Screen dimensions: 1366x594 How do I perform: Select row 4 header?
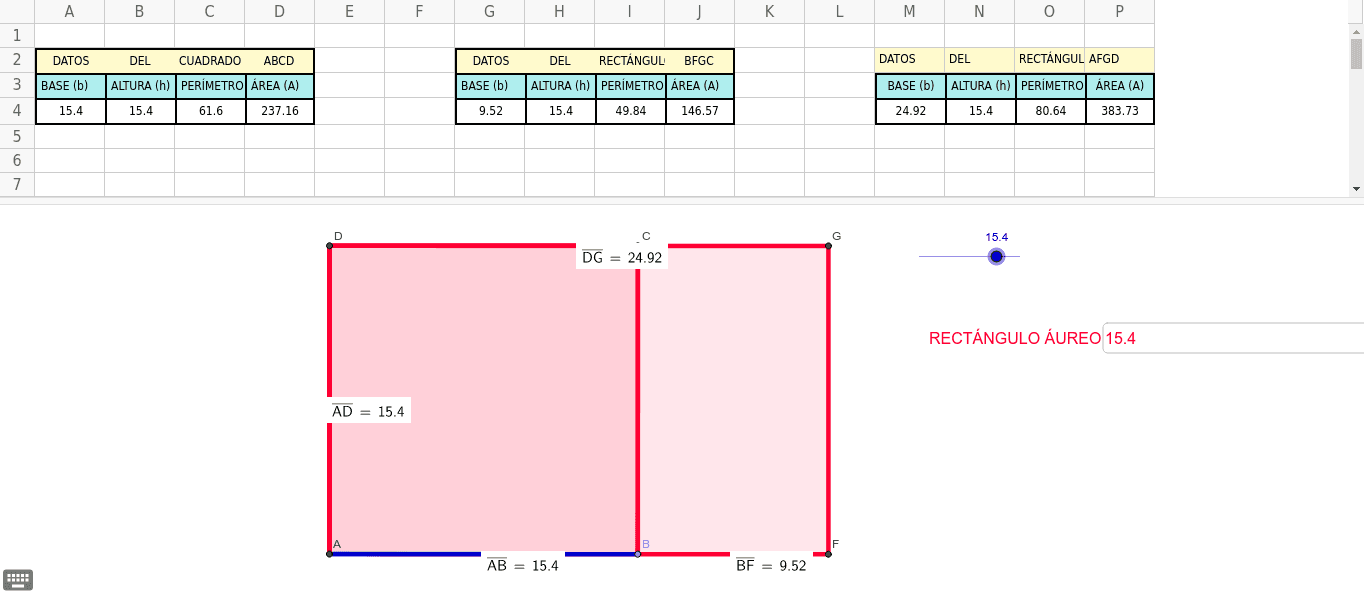click(17, 111)
